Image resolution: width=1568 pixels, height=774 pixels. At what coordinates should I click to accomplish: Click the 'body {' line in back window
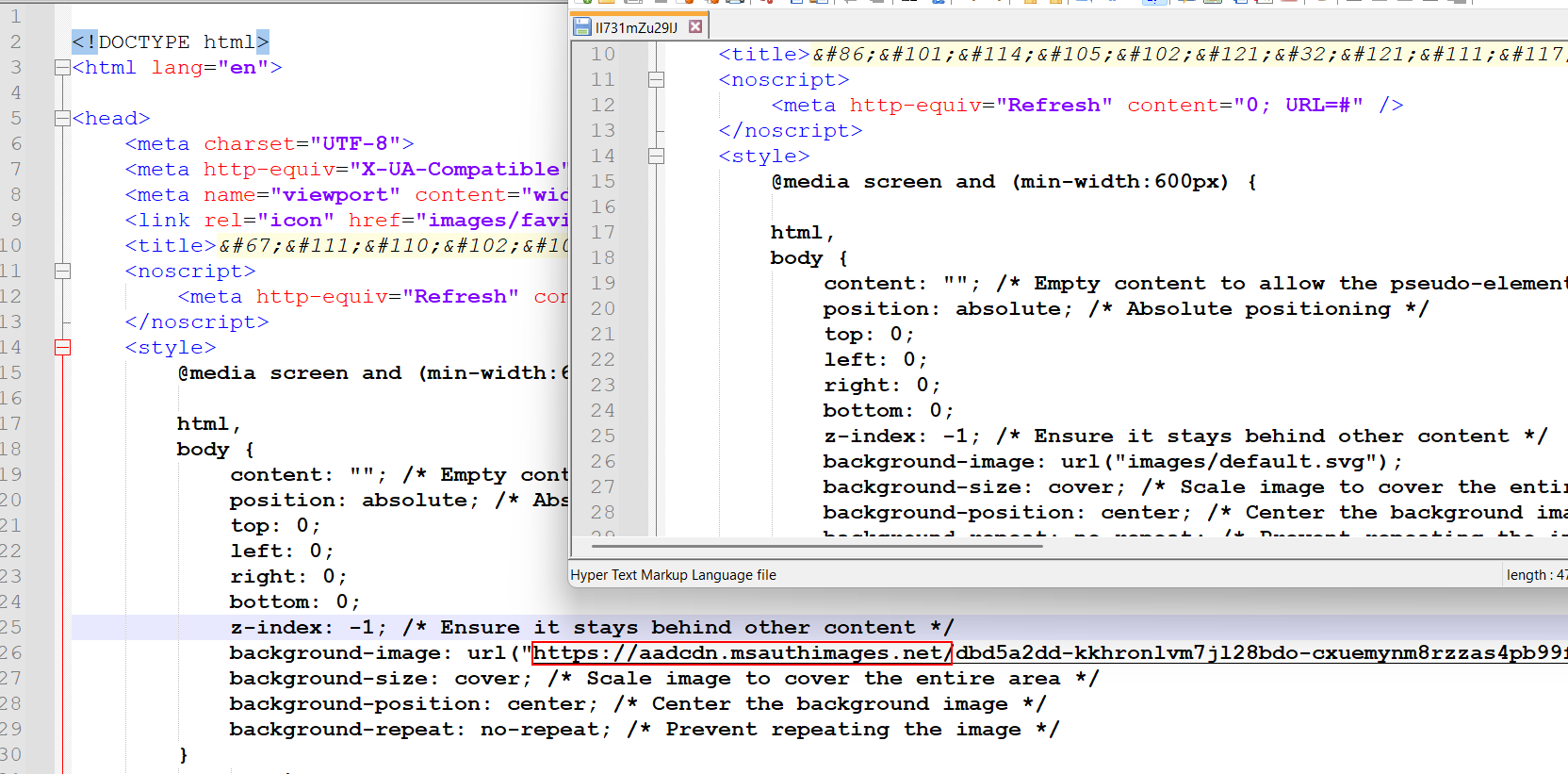pyautogui.click(x=216, y=450)
